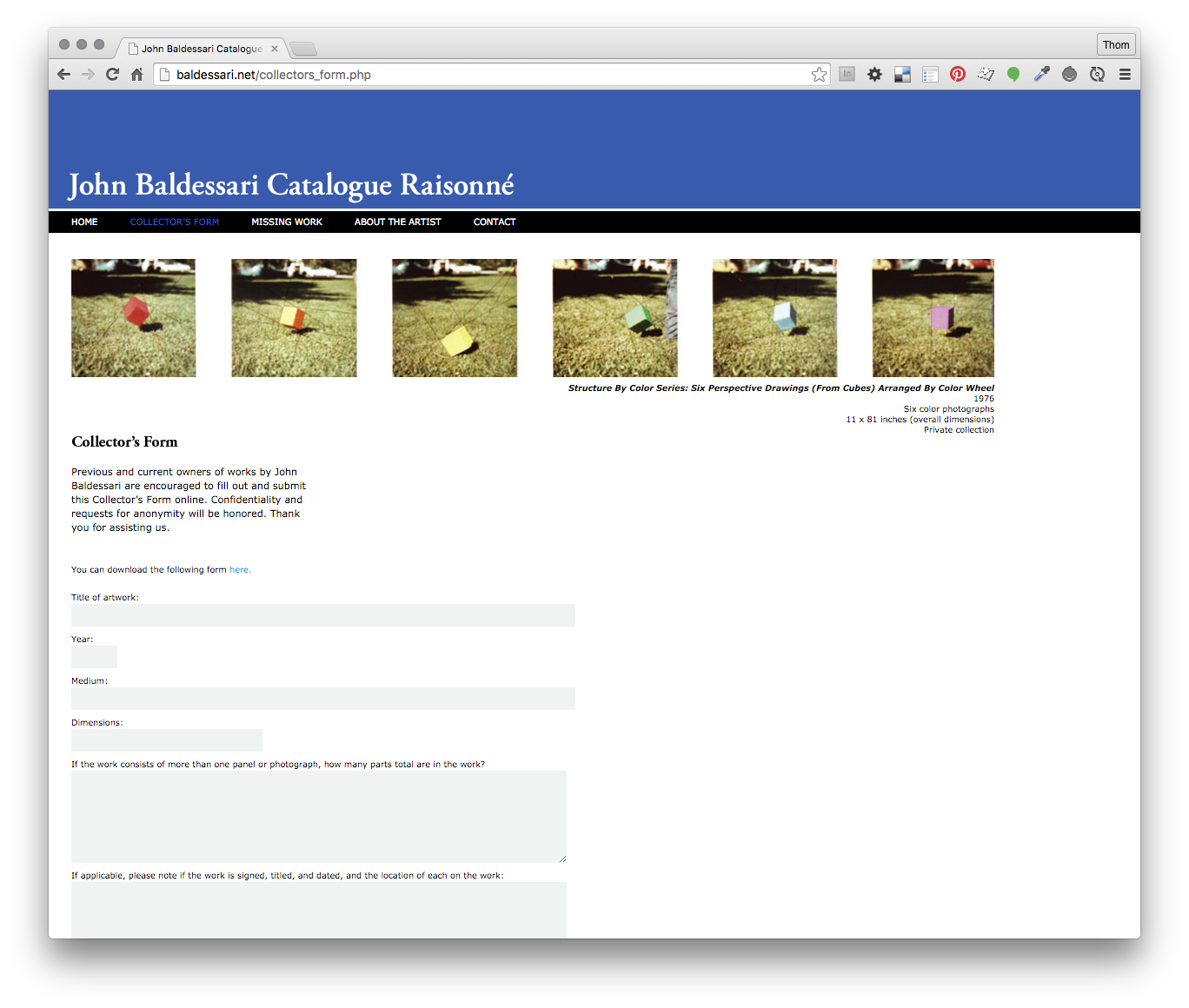The height and width of the screenshot is (1008, 1189).
Task: Click the green Hangouts extension icon
Action: pyautogui.click(x=1013, y=75)
